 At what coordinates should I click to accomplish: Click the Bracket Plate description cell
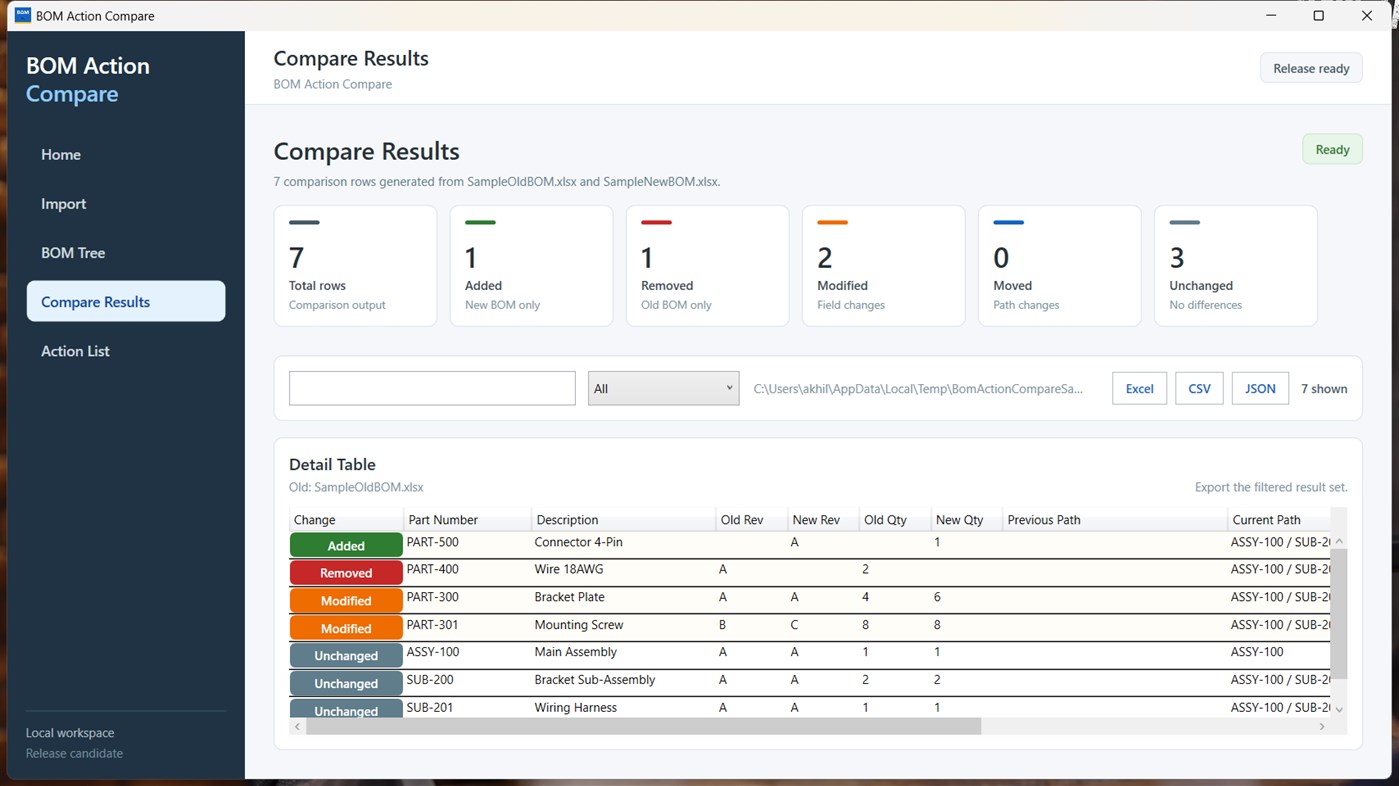623,598
